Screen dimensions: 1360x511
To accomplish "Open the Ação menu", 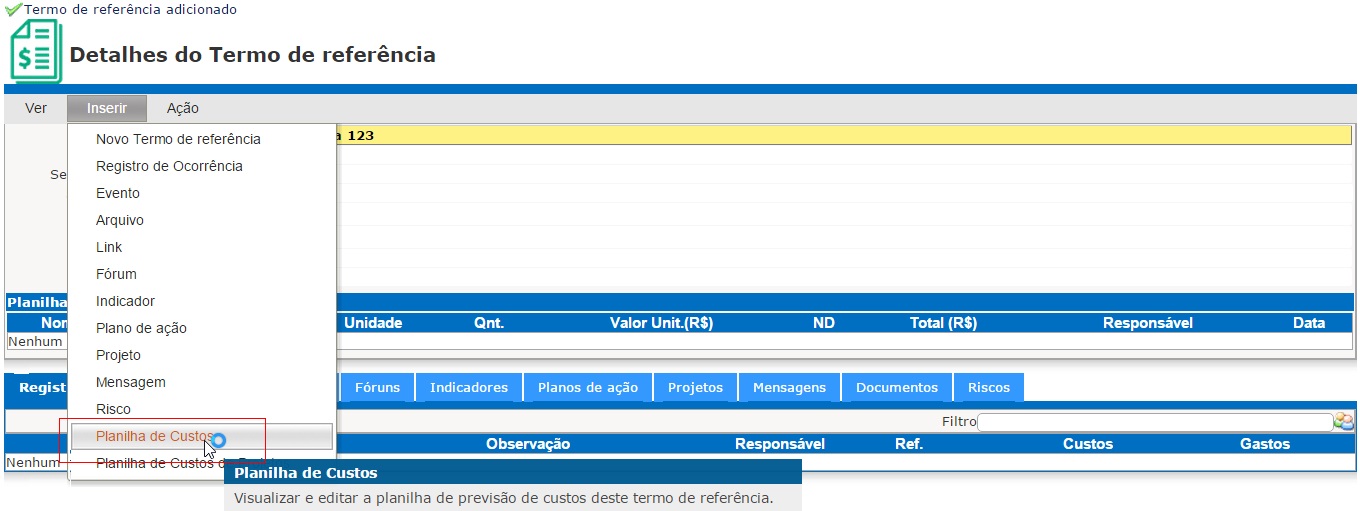I will click(182, 108).
